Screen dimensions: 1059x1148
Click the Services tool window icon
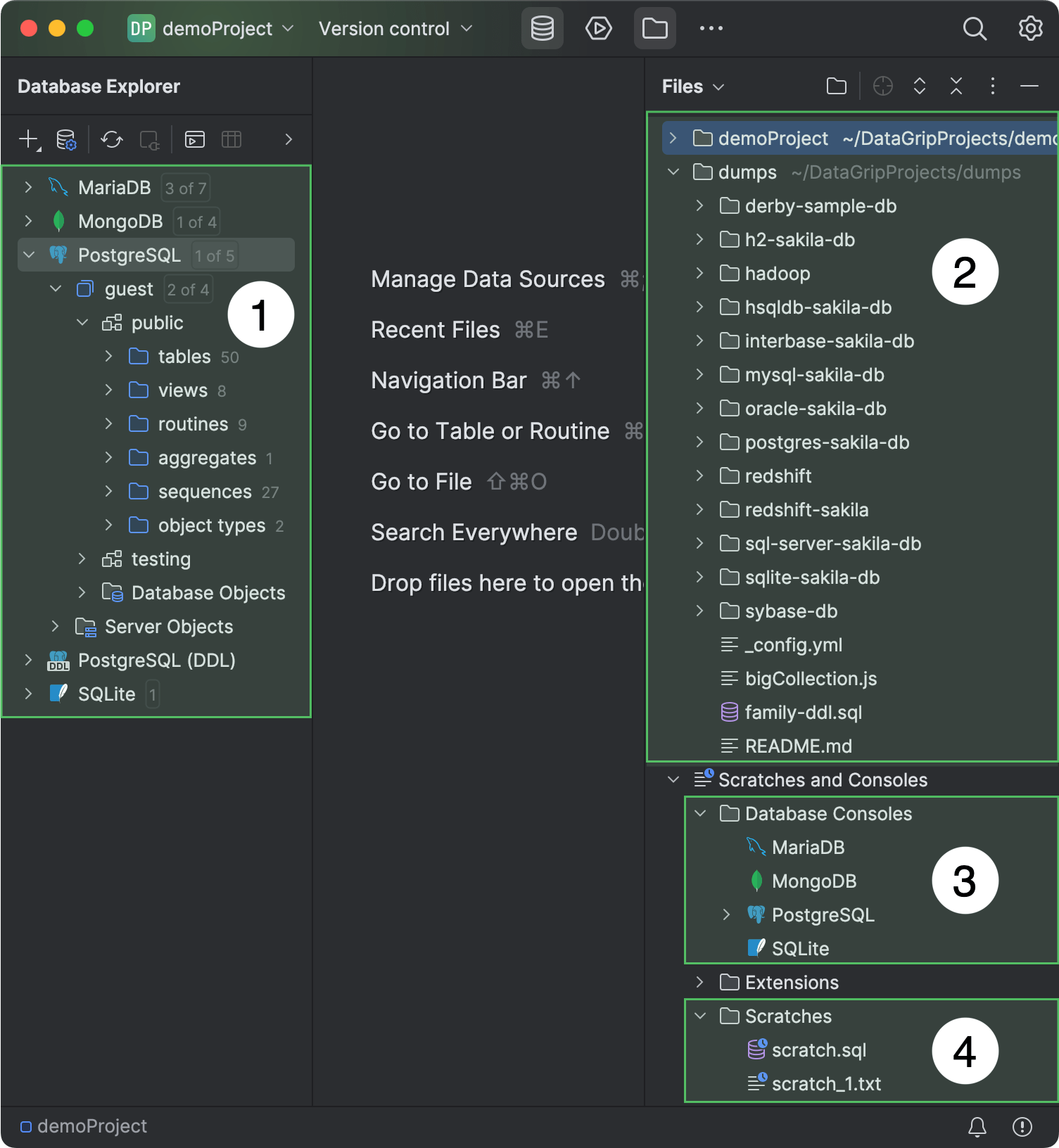tap(598, 29)
